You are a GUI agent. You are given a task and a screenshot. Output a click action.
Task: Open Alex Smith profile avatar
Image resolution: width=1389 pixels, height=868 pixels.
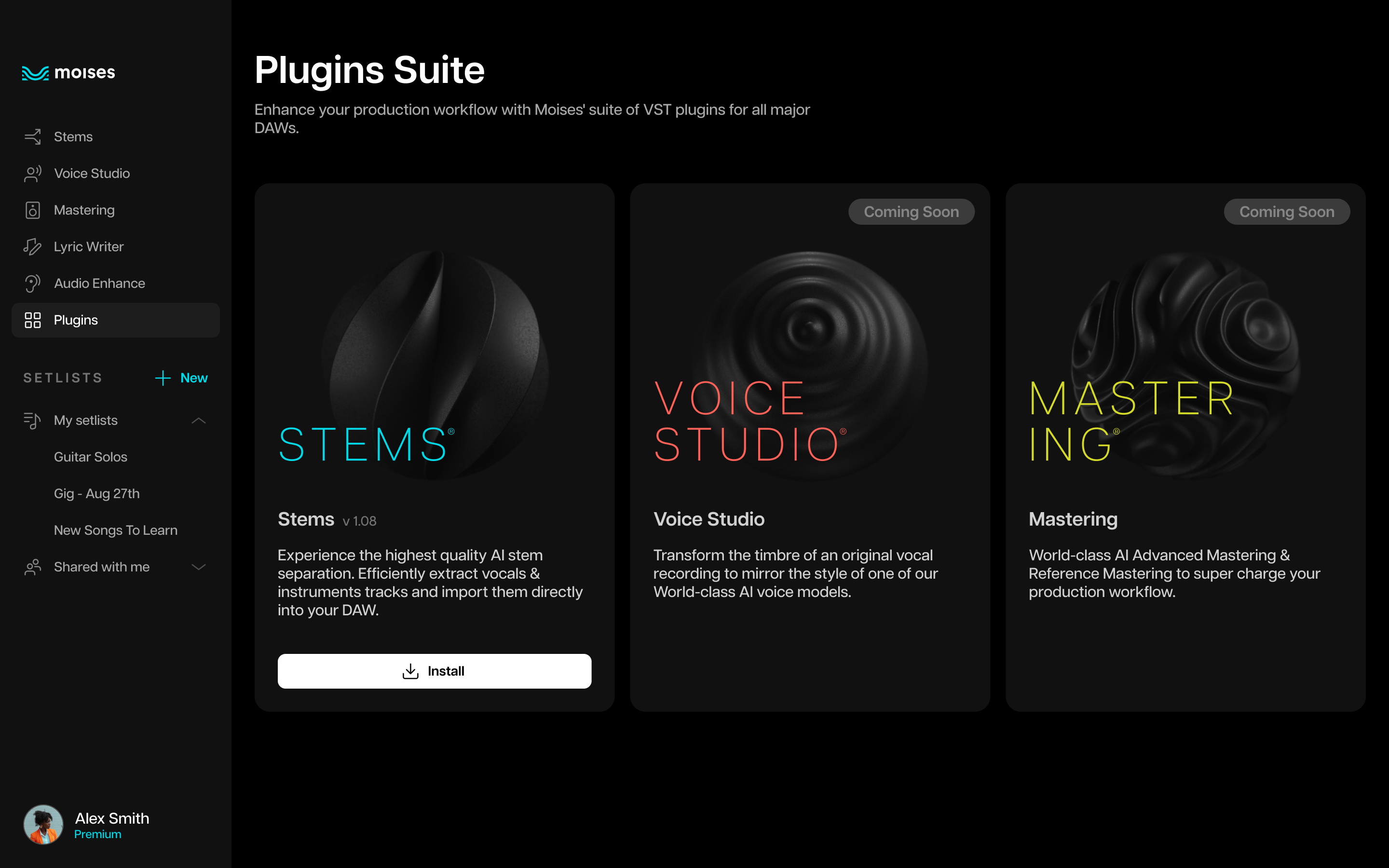(43, 825)
